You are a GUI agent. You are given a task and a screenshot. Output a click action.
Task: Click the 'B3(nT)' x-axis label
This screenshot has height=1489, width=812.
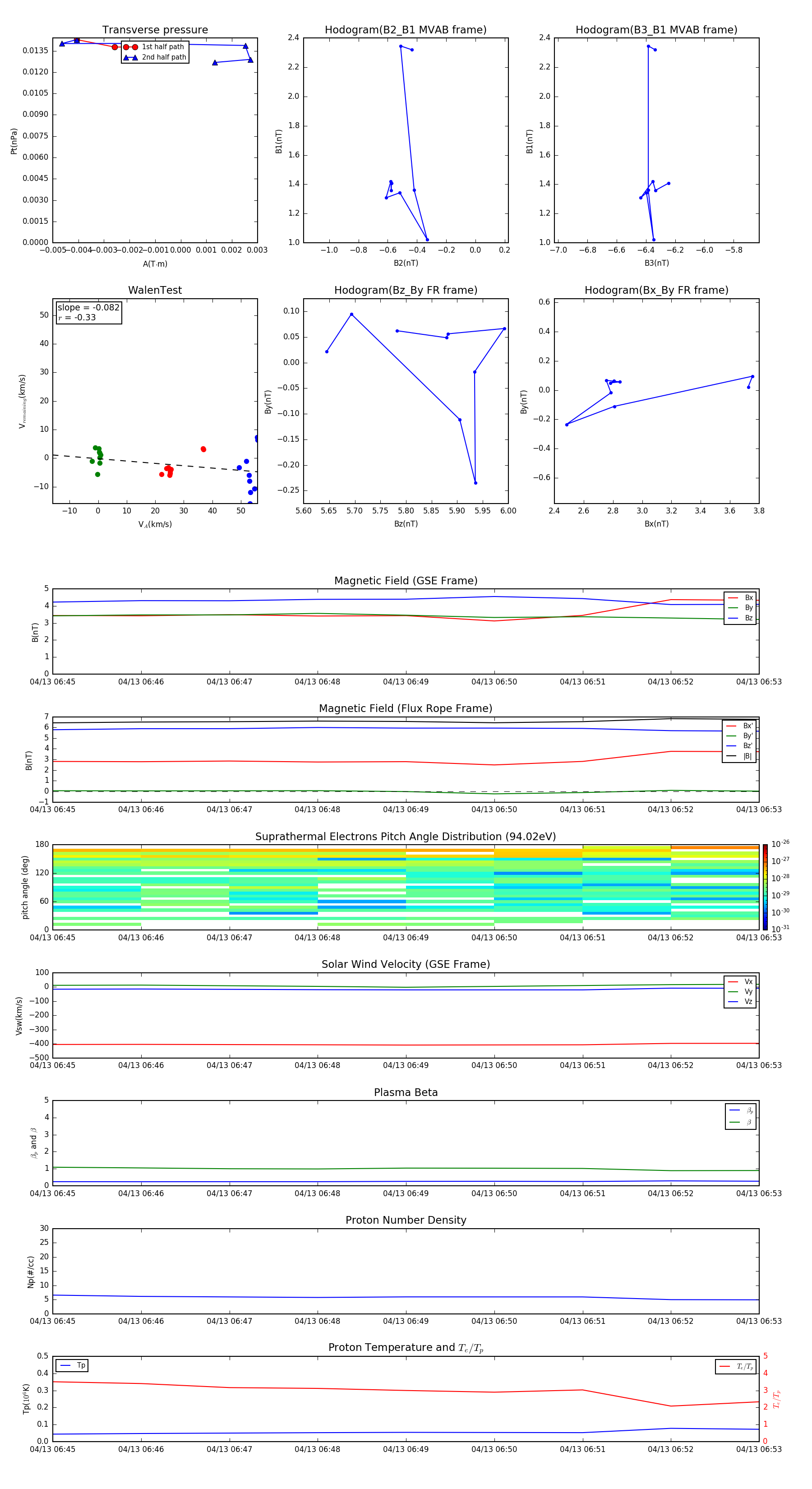(x=656, y=263)
